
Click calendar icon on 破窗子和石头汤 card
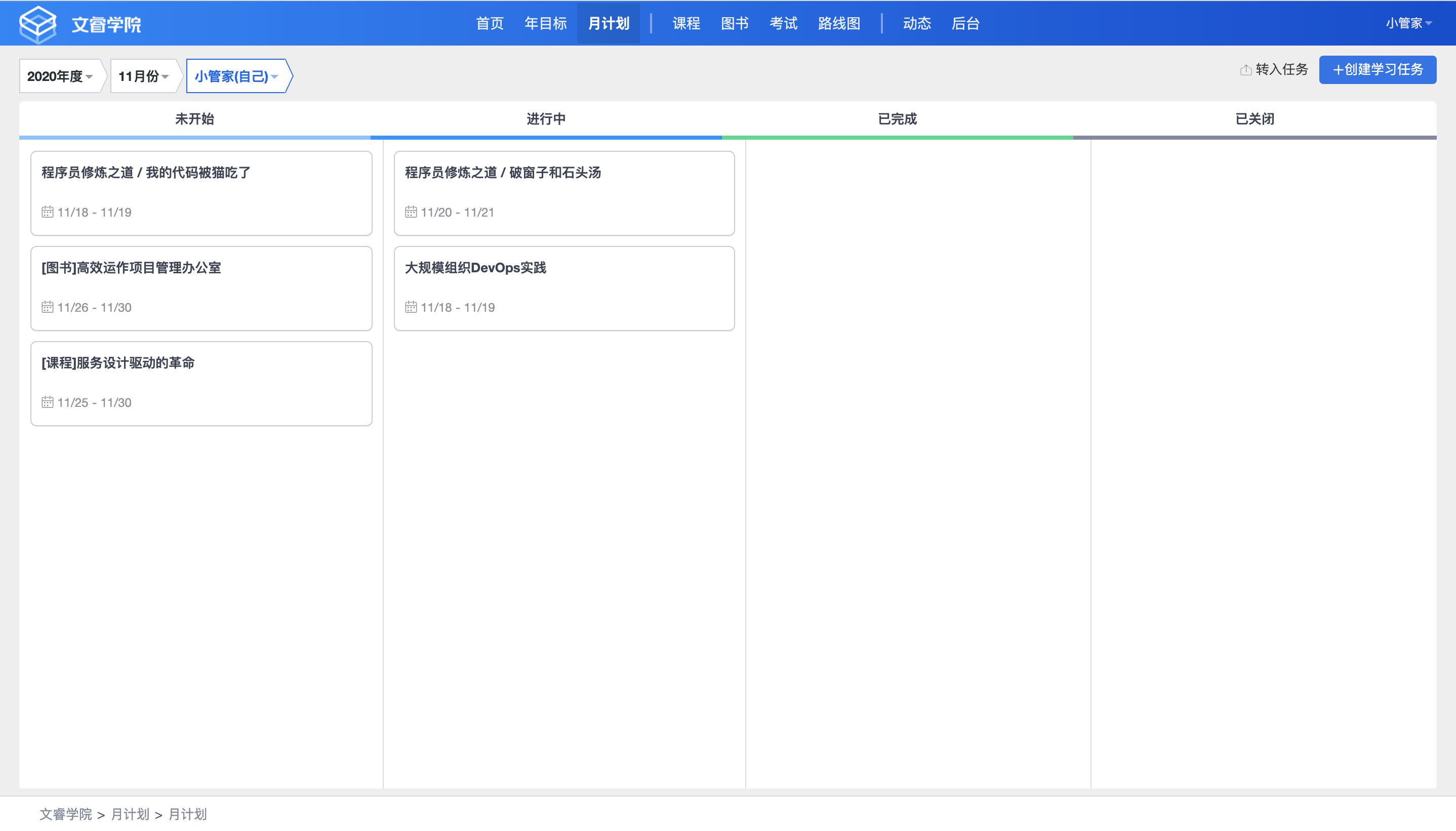coord(411,212)
